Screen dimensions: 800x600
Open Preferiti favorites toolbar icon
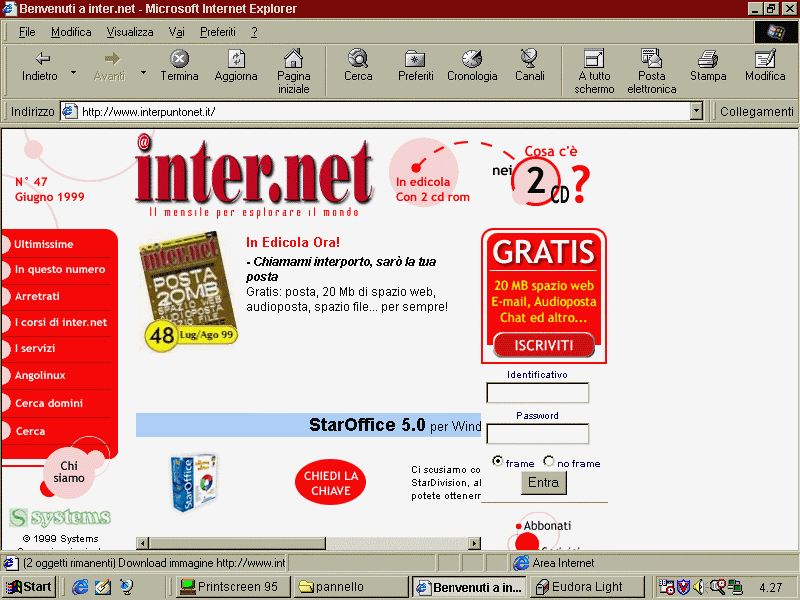415,66
